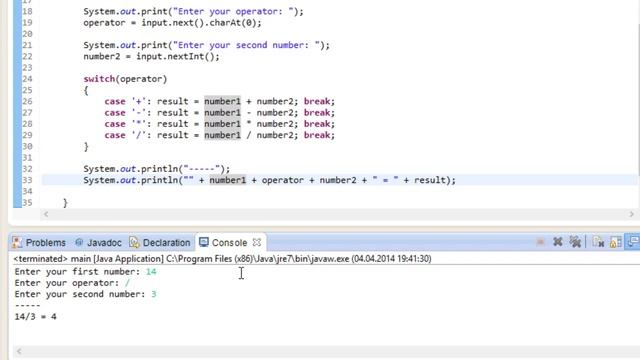Click "break;" on line 26
The width and height of the screenshot is (640, 360).
point(319,101)
